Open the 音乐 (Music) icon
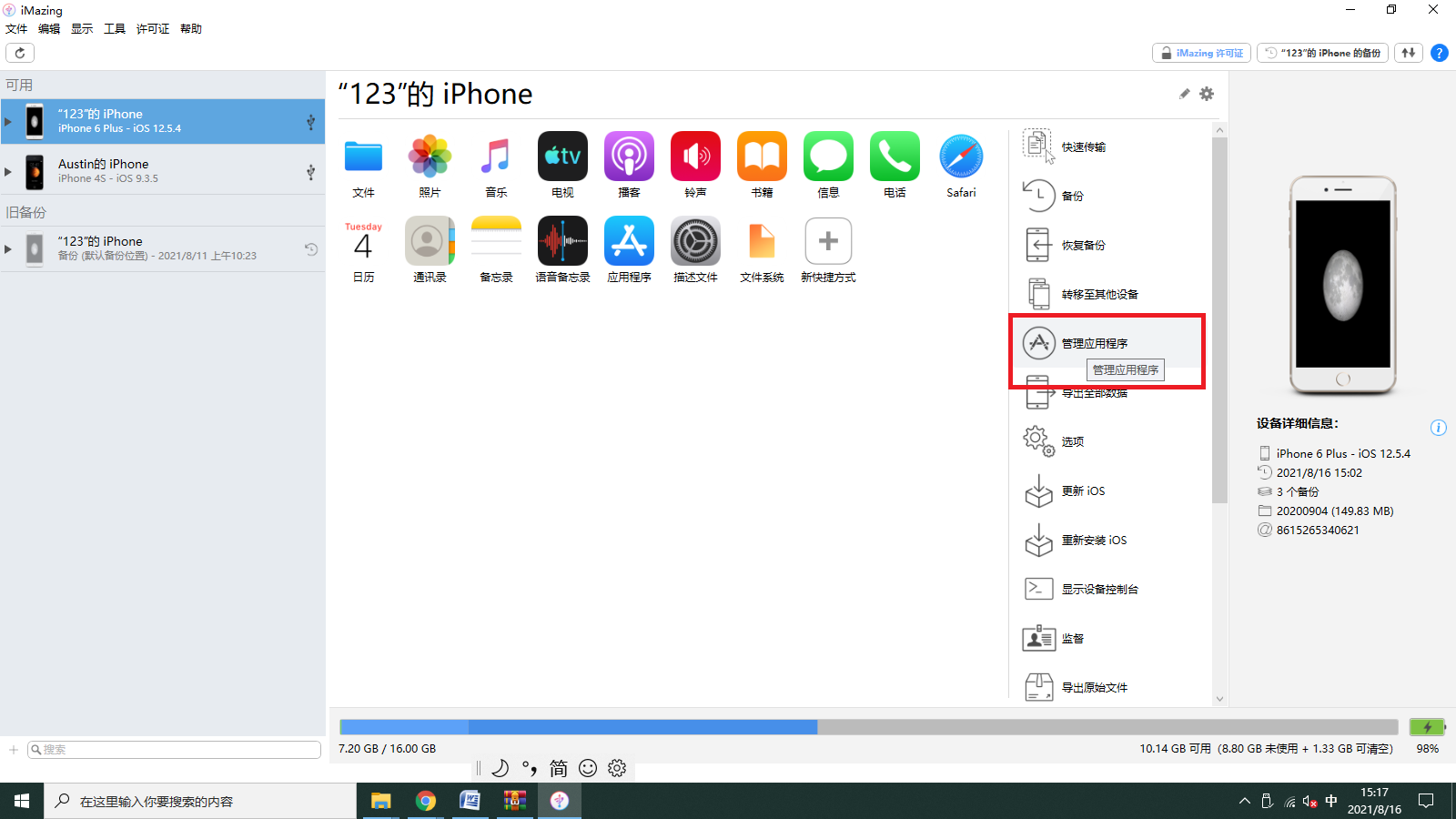 496,157
